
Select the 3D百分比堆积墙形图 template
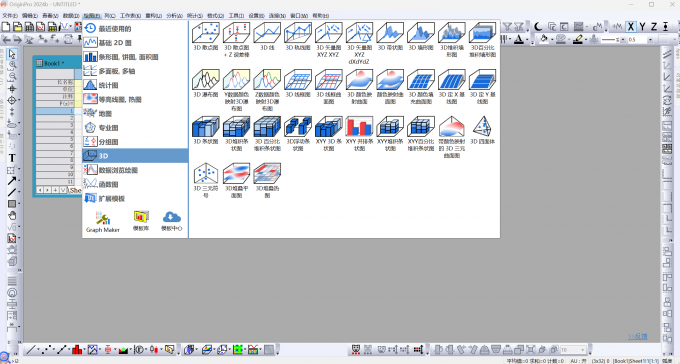(482, 40)
